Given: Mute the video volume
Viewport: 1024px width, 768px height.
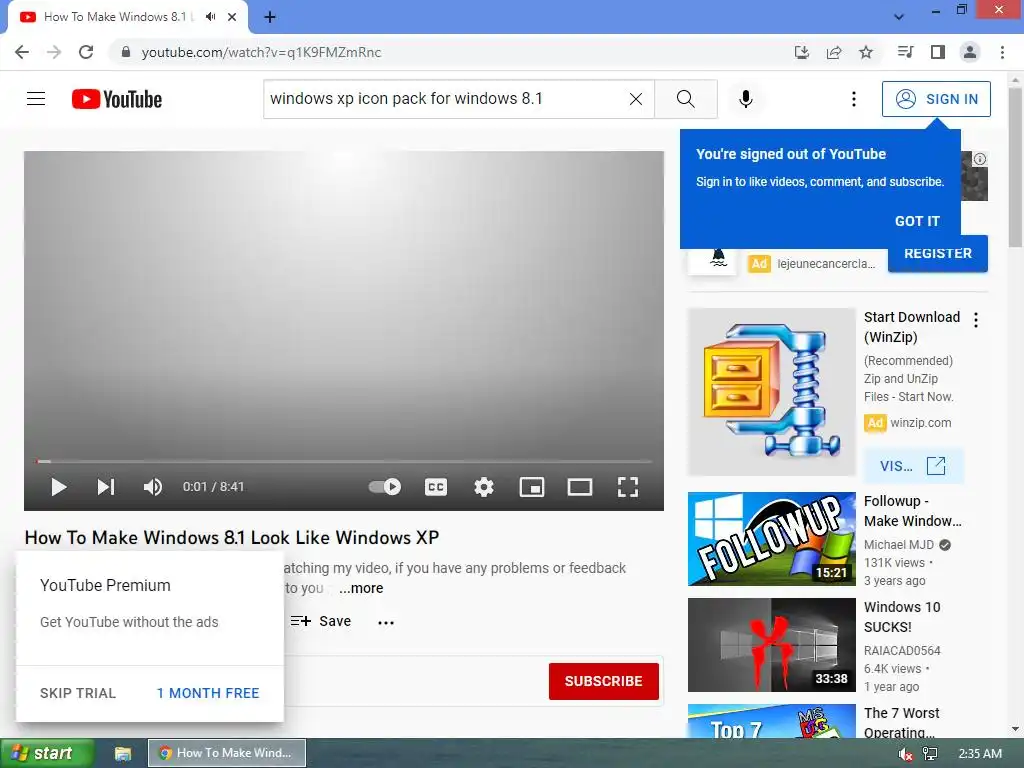Looking at the screenshot, I should pyautogui.click(x=153, y=487).
